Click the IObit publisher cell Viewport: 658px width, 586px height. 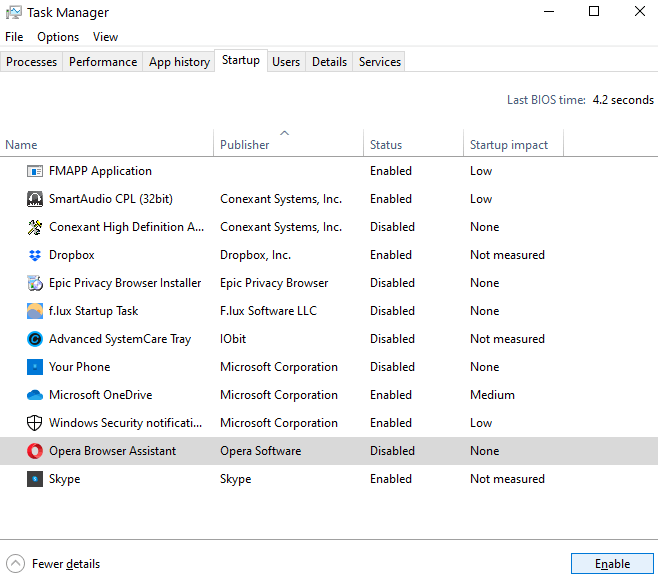(x=233, y=339)
